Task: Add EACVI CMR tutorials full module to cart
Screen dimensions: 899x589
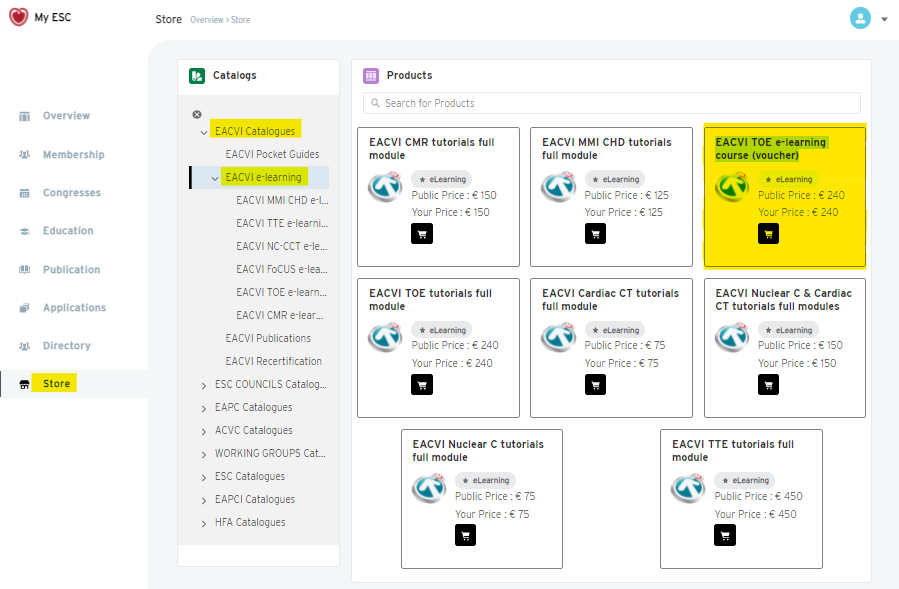Action: pyautogui.click(x=422, y=233)
